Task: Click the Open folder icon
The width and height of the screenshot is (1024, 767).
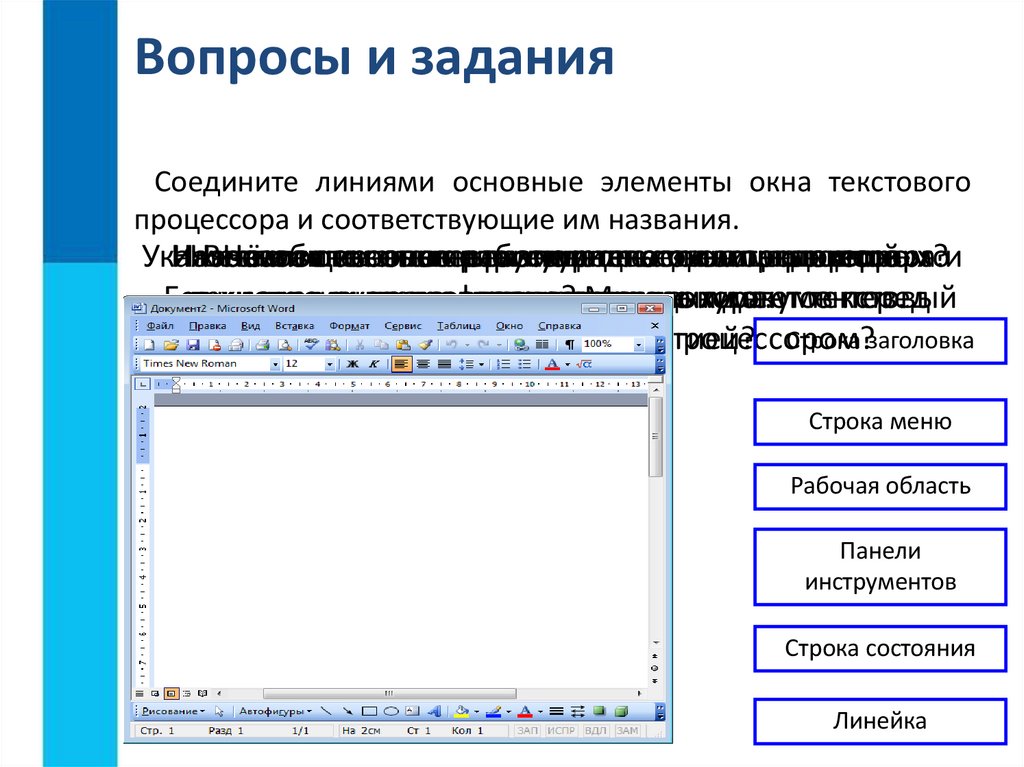Action: pyautogui.click(x=171, y=344)
